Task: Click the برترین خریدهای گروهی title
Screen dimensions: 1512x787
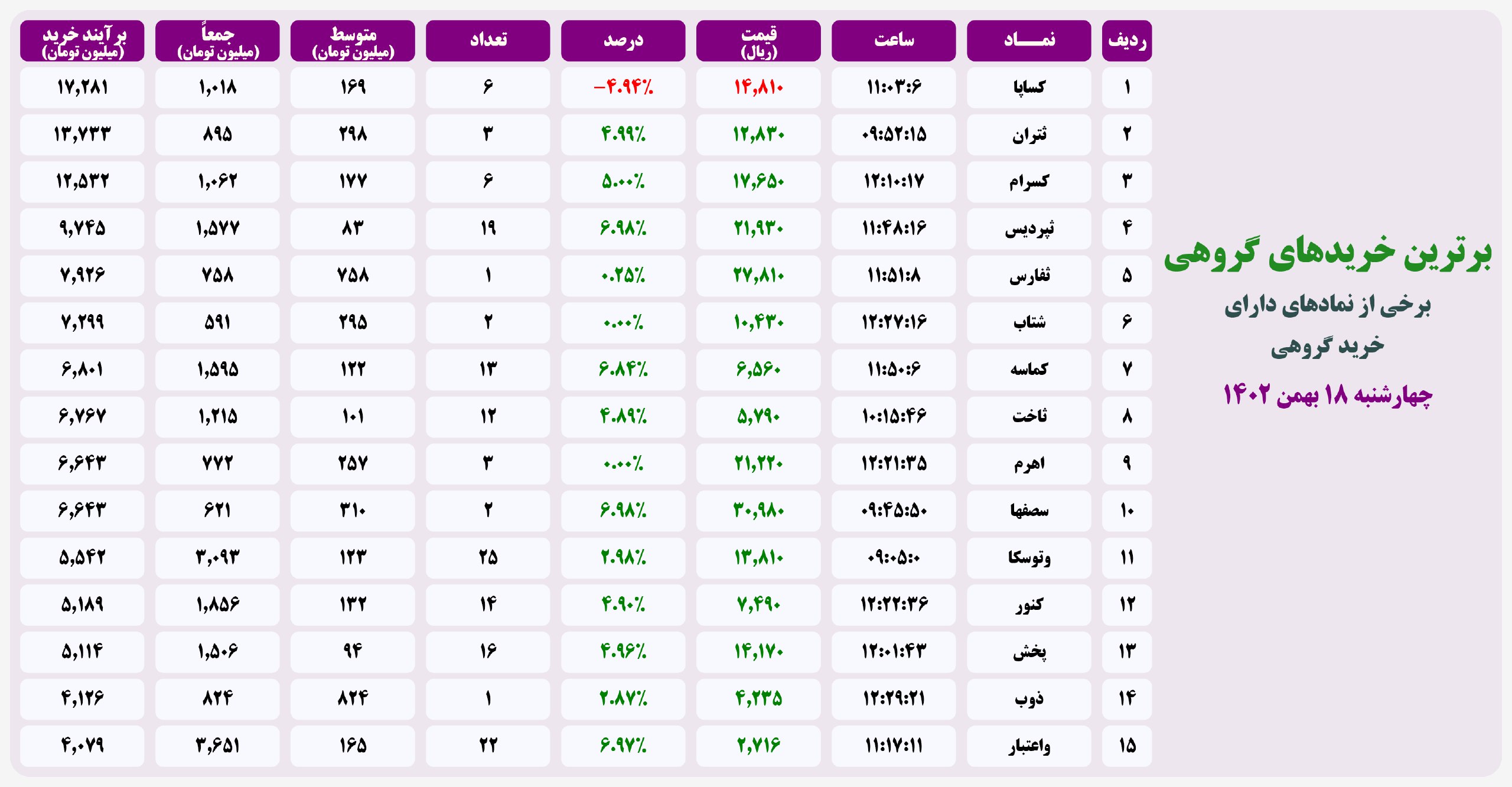Action: tap(1327, 254)
